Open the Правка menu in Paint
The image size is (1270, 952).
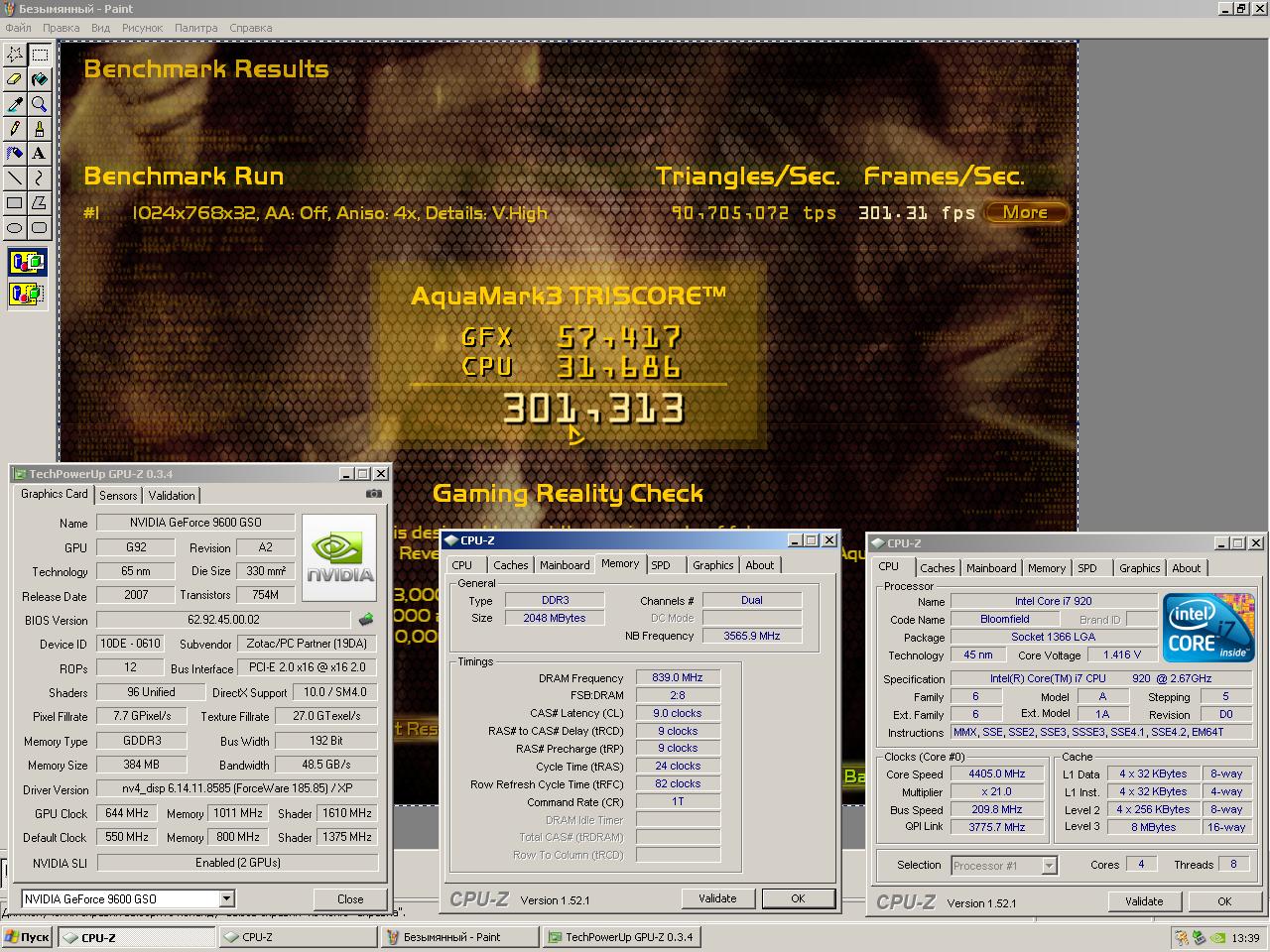click(62, 28)
